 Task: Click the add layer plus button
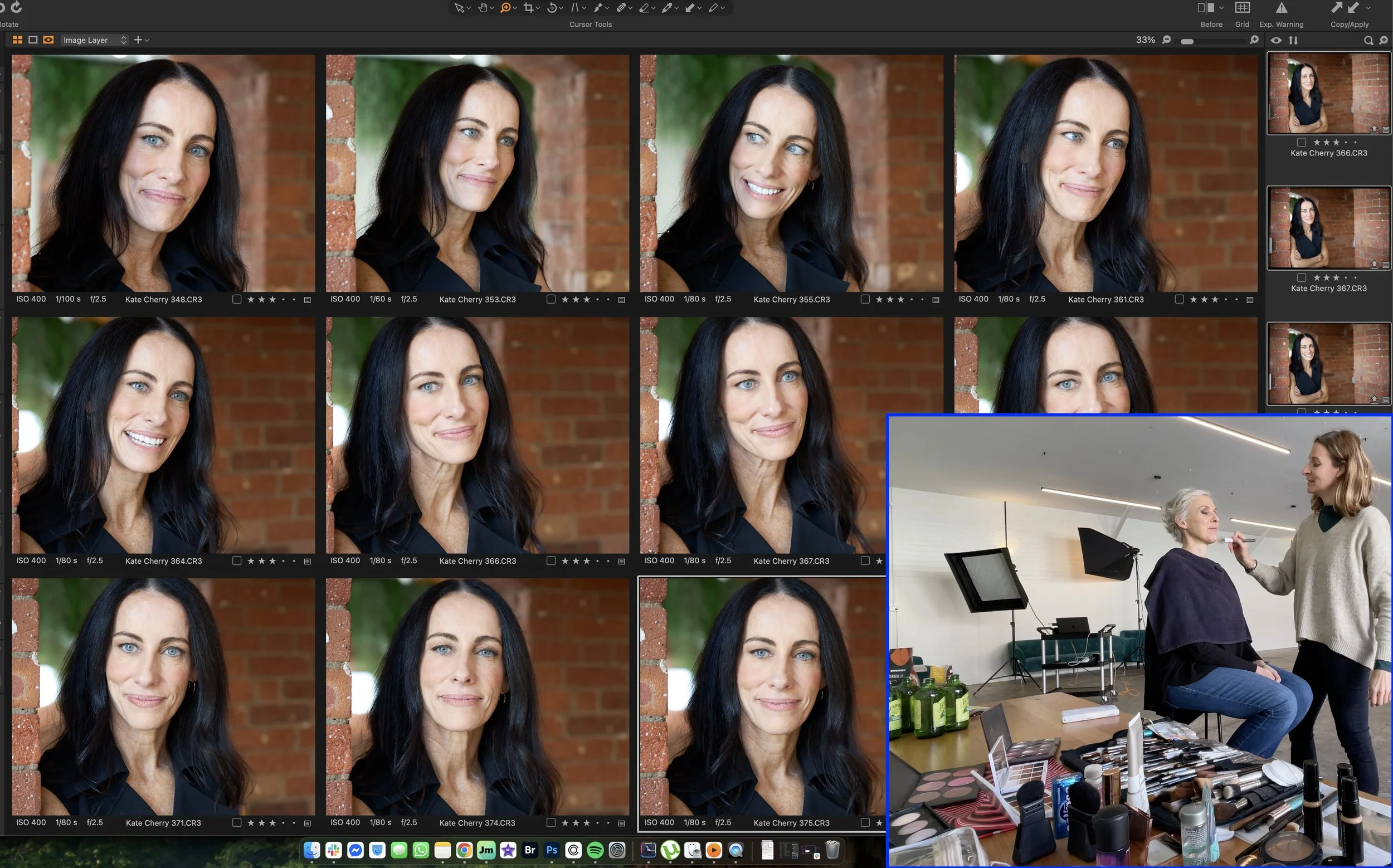pos(138,40)
